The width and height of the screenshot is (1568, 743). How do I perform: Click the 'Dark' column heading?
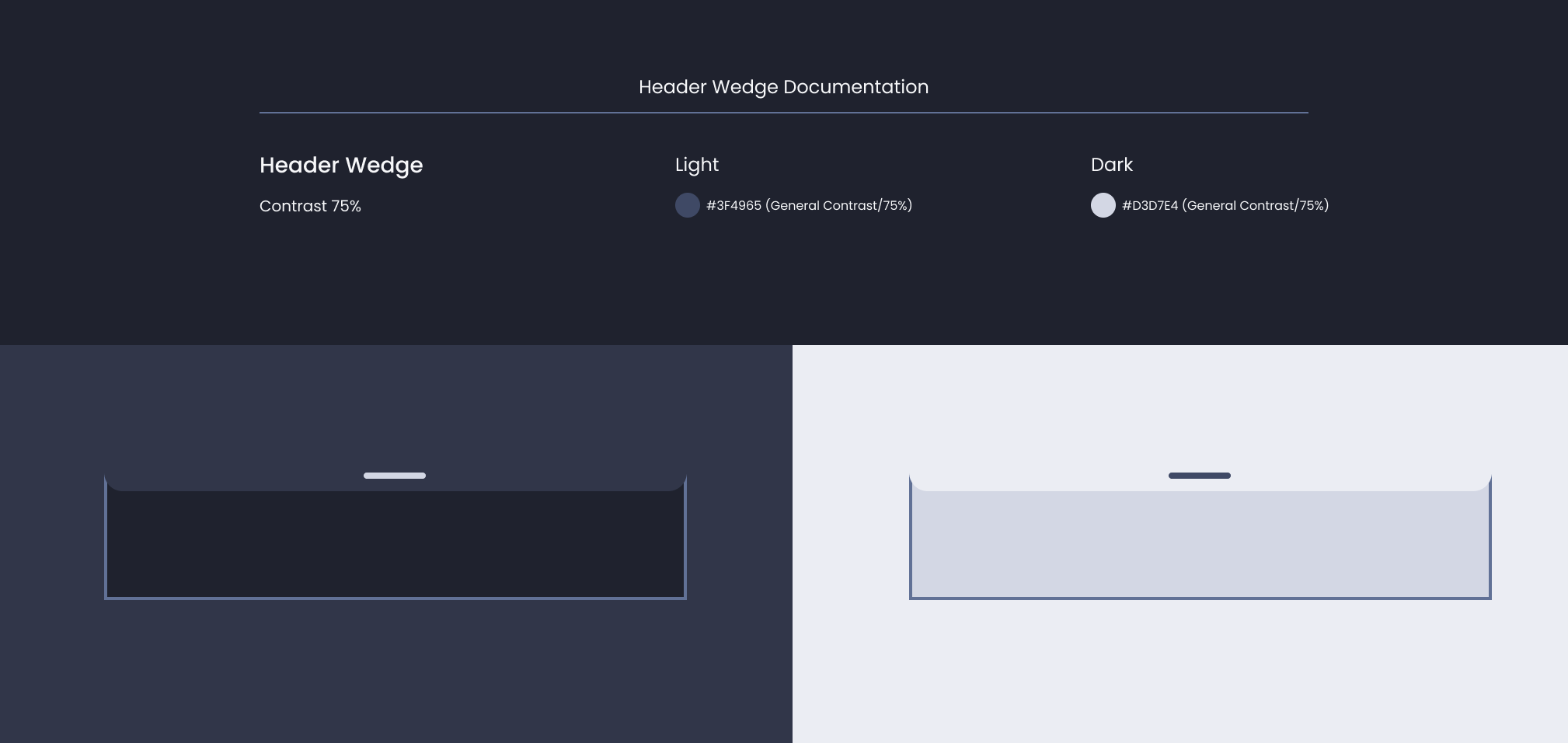coord(1112,165)
